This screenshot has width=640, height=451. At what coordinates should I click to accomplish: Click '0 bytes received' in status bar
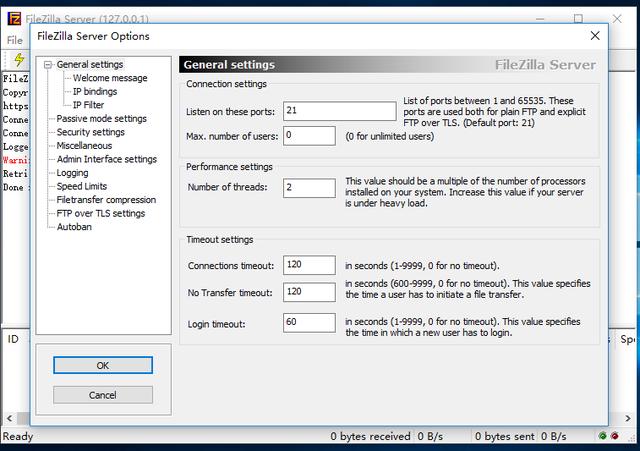(370, 436)
